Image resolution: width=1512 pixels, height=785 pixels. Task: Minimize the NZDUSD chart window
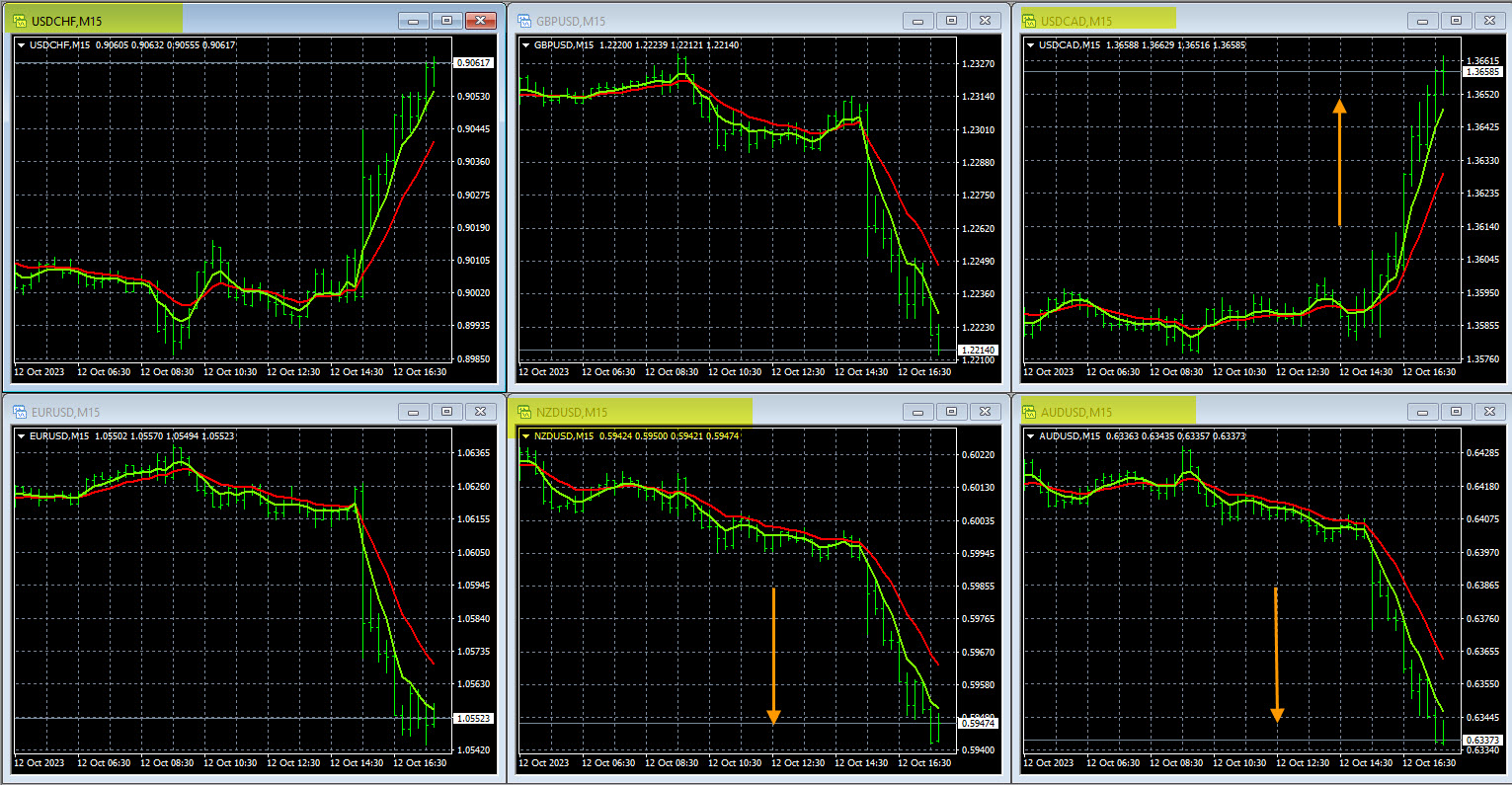click(918, 412)
